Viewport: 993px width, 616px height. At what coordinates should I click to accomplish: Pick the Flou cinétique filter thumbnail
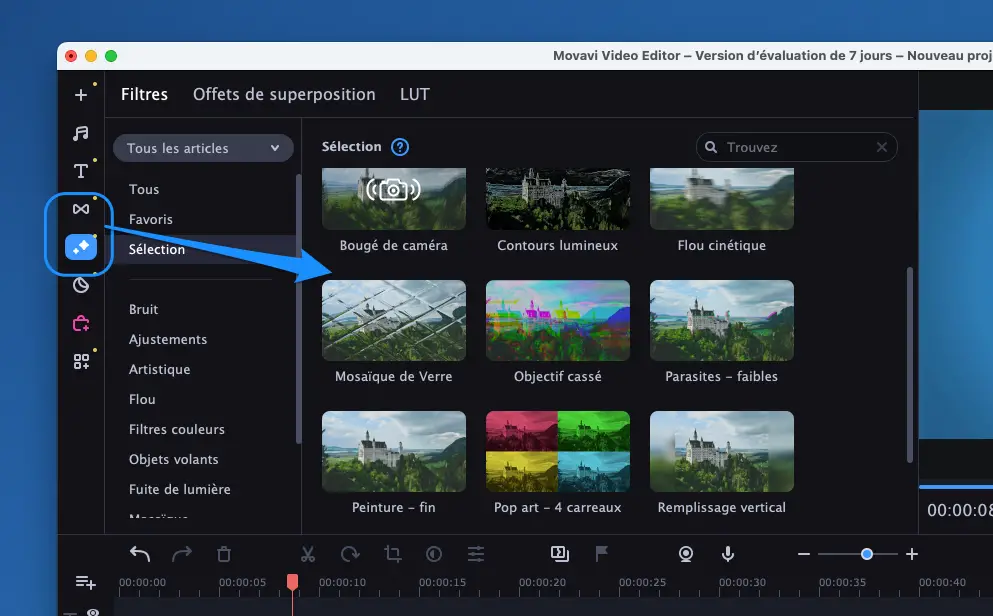tap(722, 199)
